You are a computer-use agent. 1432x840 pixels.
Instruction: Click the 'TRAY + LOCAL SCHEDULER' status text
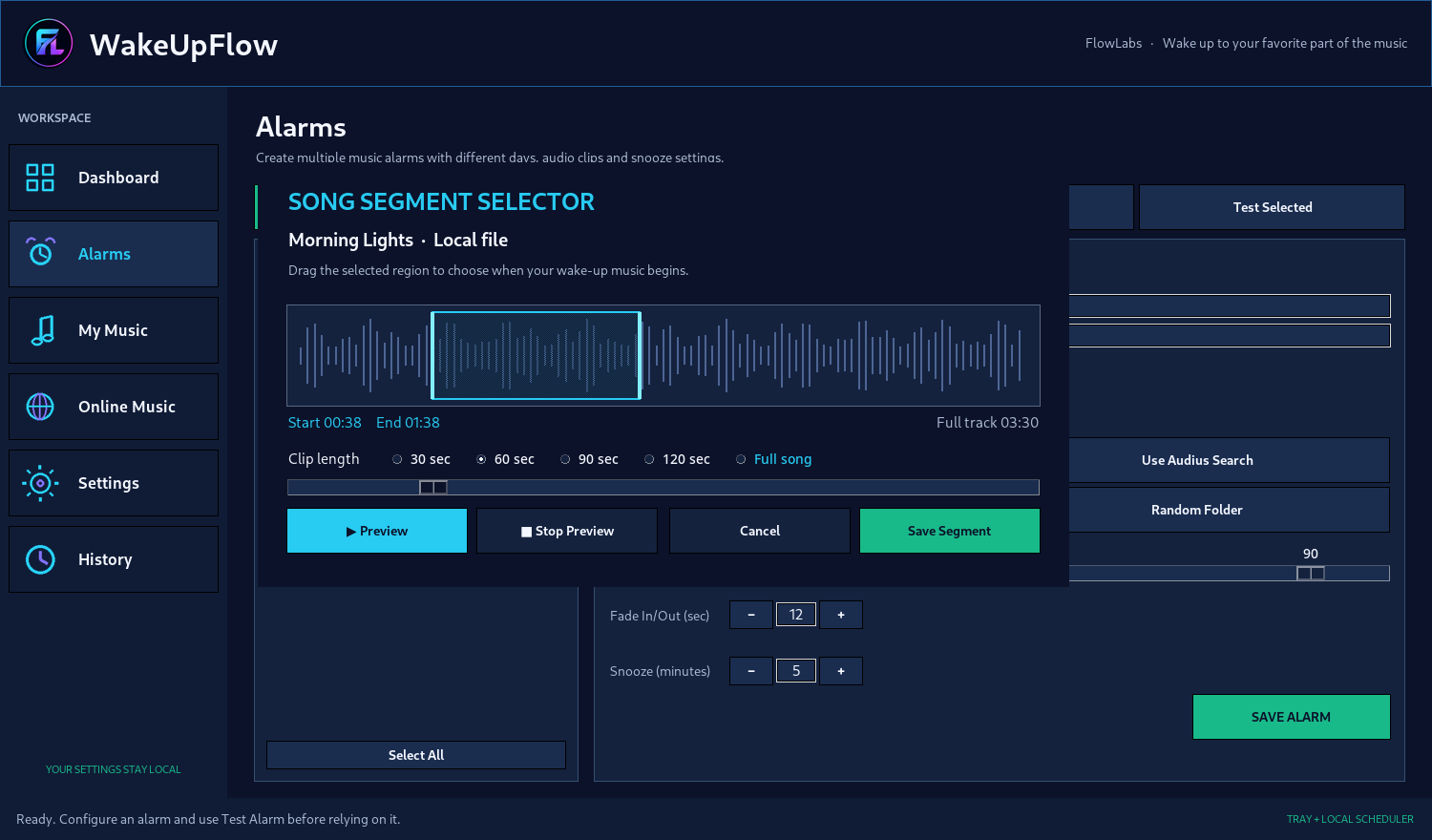1350,819
